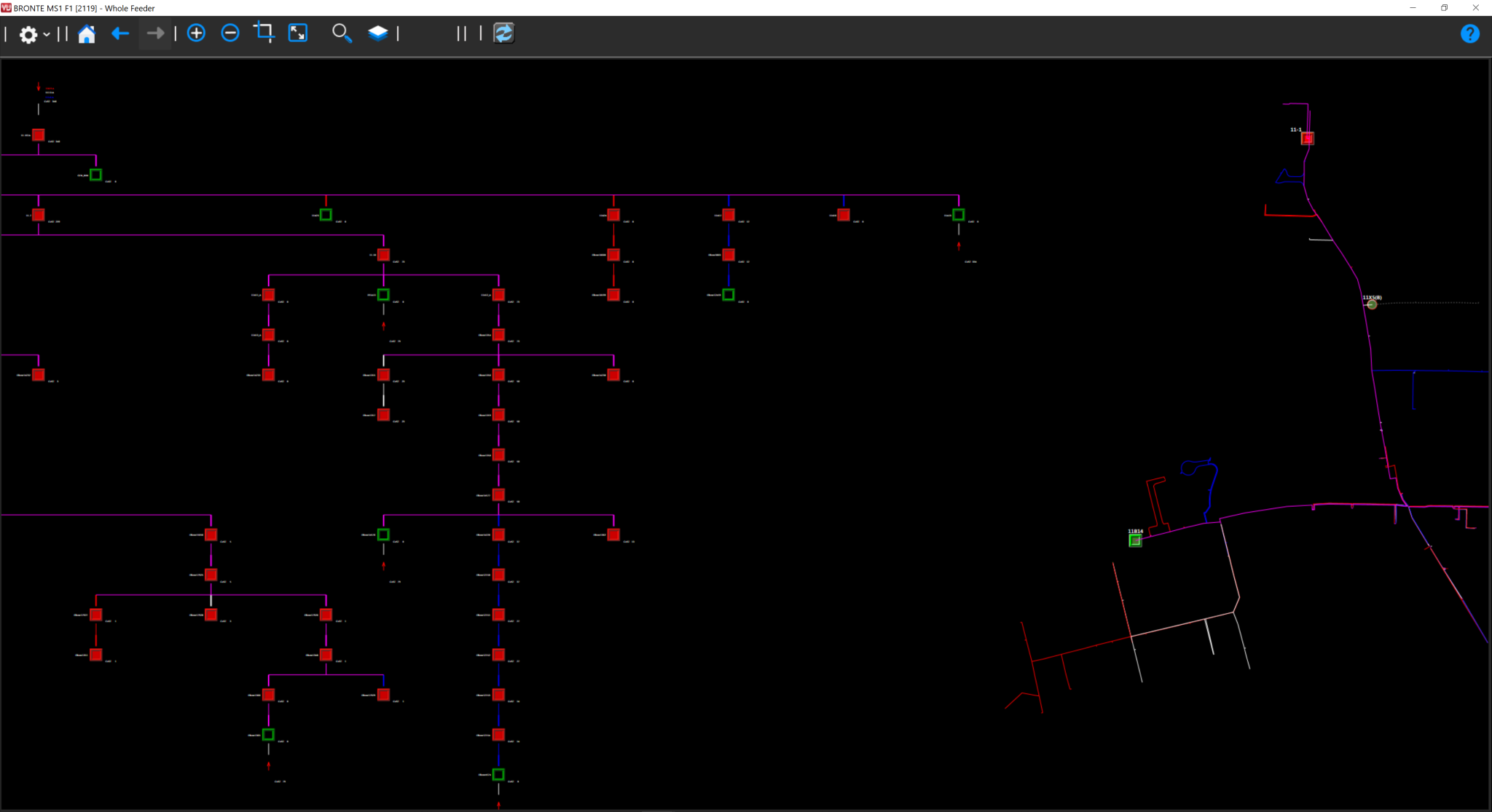The image size is (1492, 812).
Task: Expand the dropdown chevron beside the gear
Action: [x=45, y=34]
